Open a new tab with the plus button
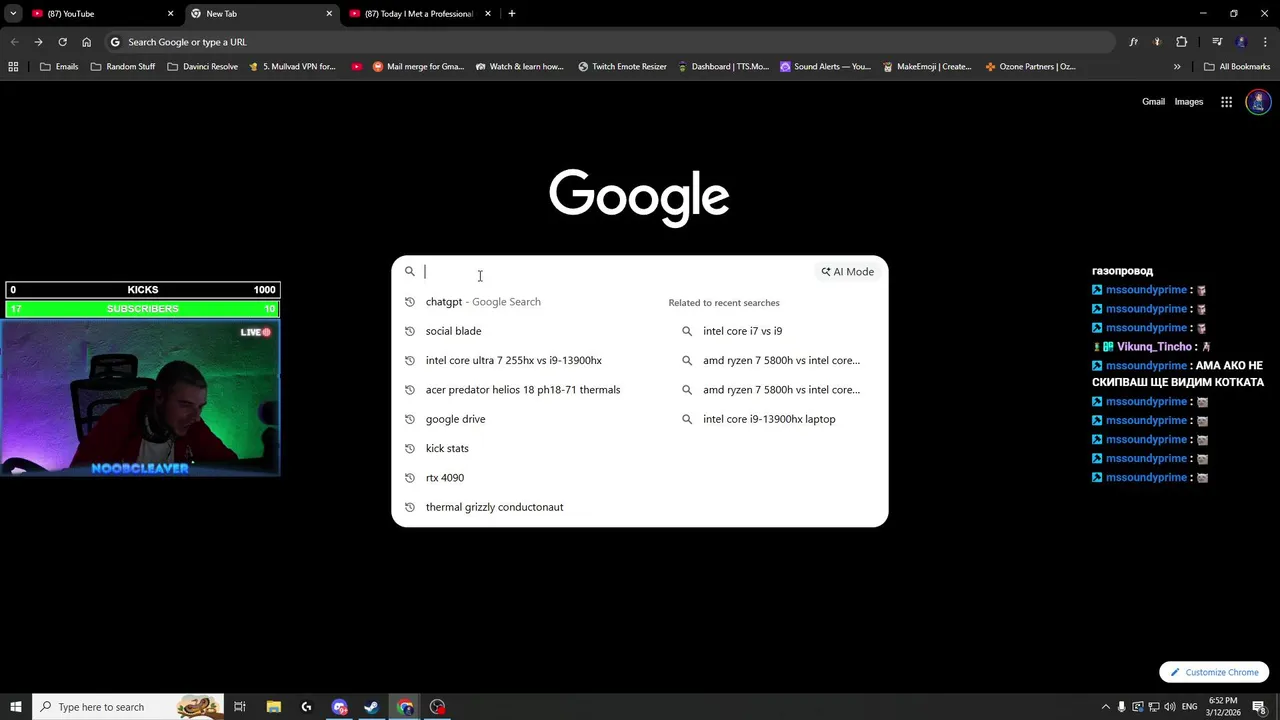 tap(512, 14)
